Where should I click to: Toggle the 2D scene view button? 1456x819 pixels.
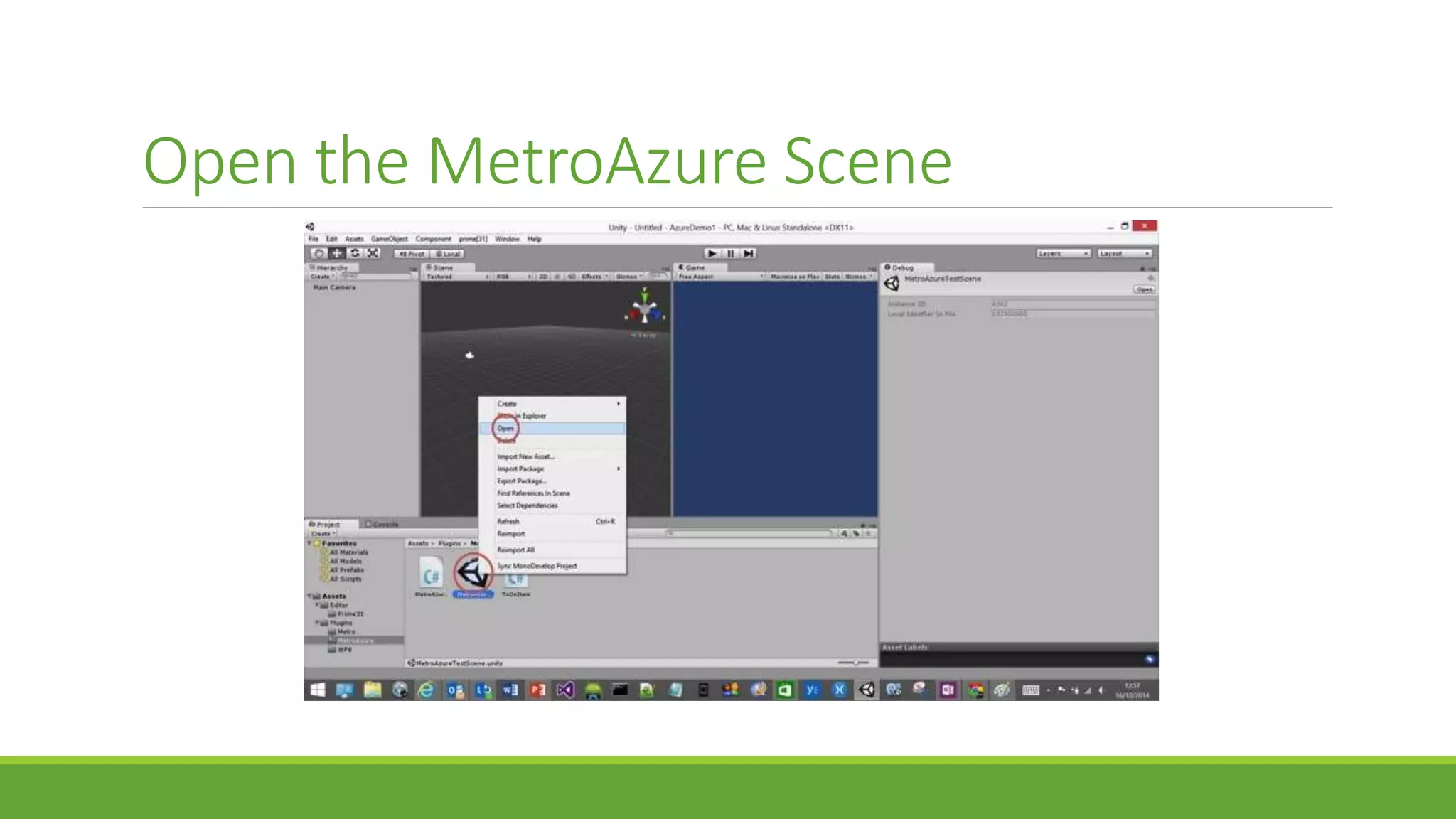[x=543, y=277]
